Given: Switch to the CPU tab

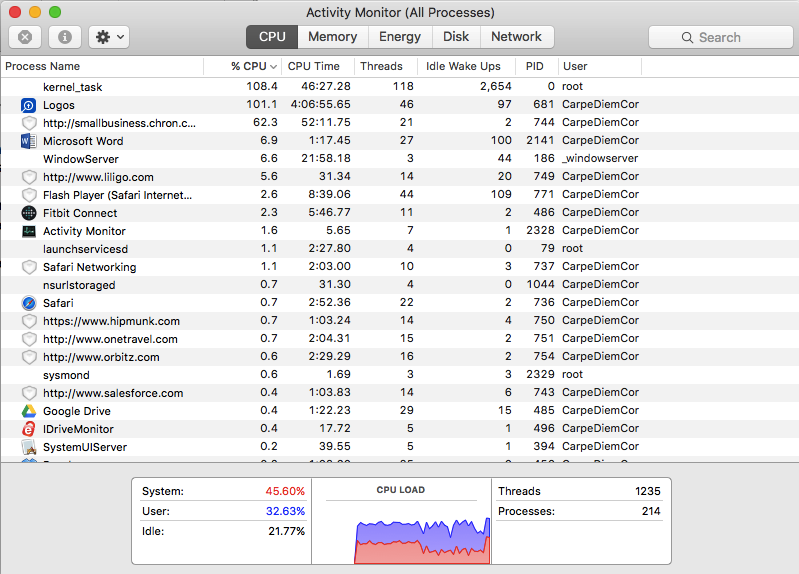Looking at the screenshot, I should [272, 37].
